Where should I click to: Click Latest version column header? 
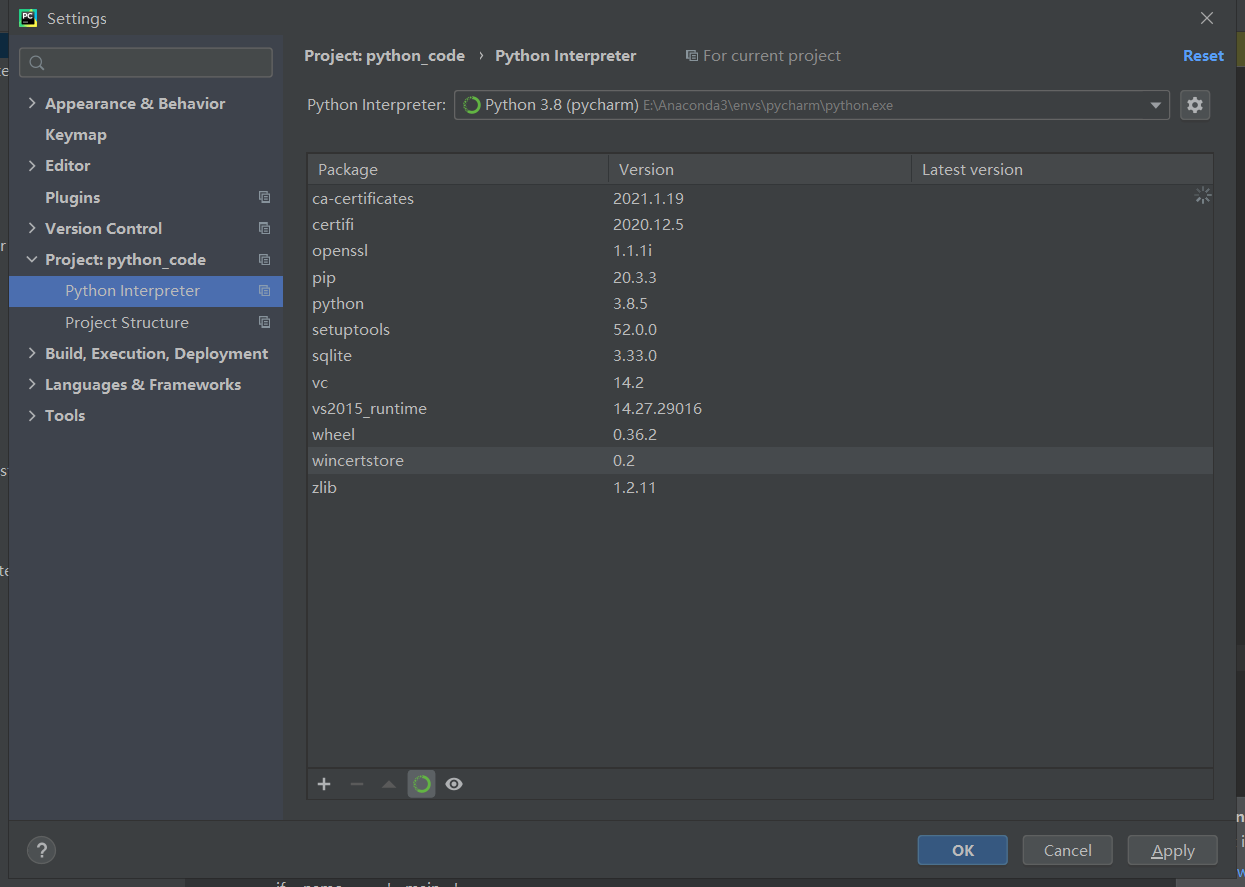1062,169
